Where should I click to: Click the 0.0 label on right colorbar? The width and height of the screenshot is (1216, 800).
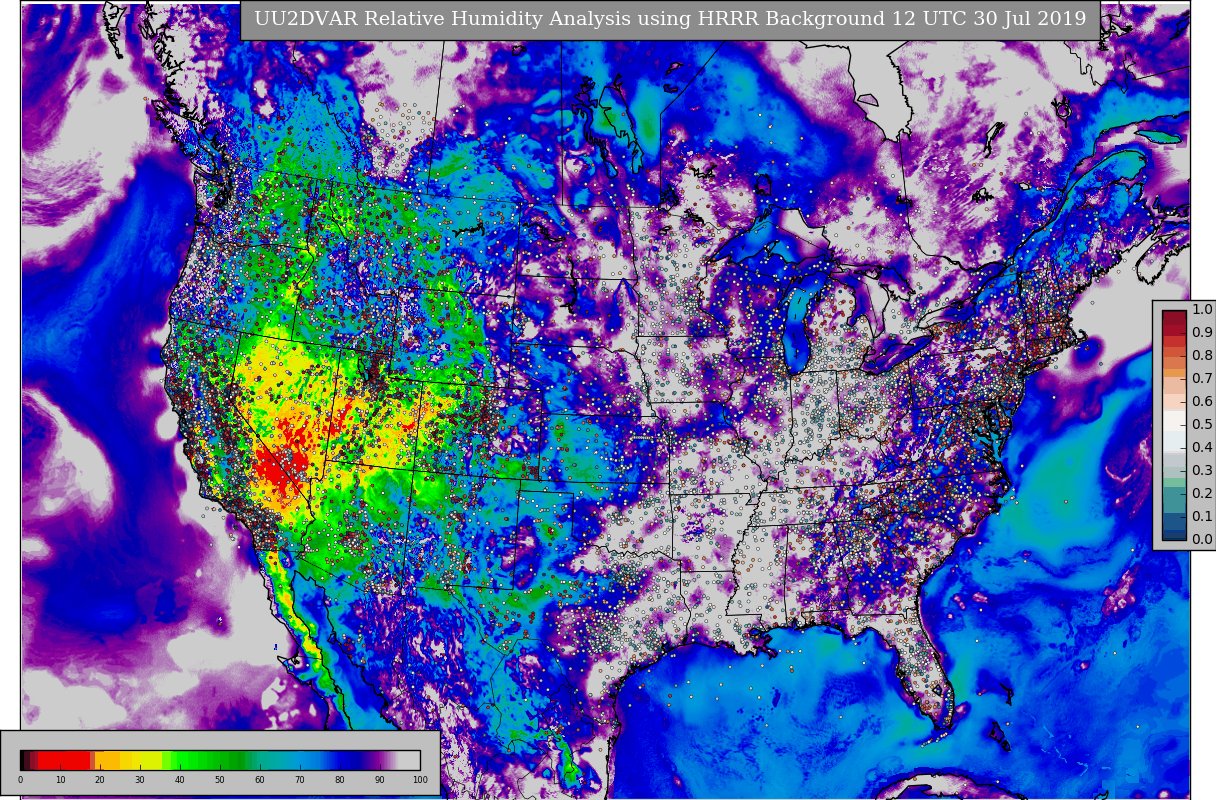pyautogui.click(x=1202, y=539)
